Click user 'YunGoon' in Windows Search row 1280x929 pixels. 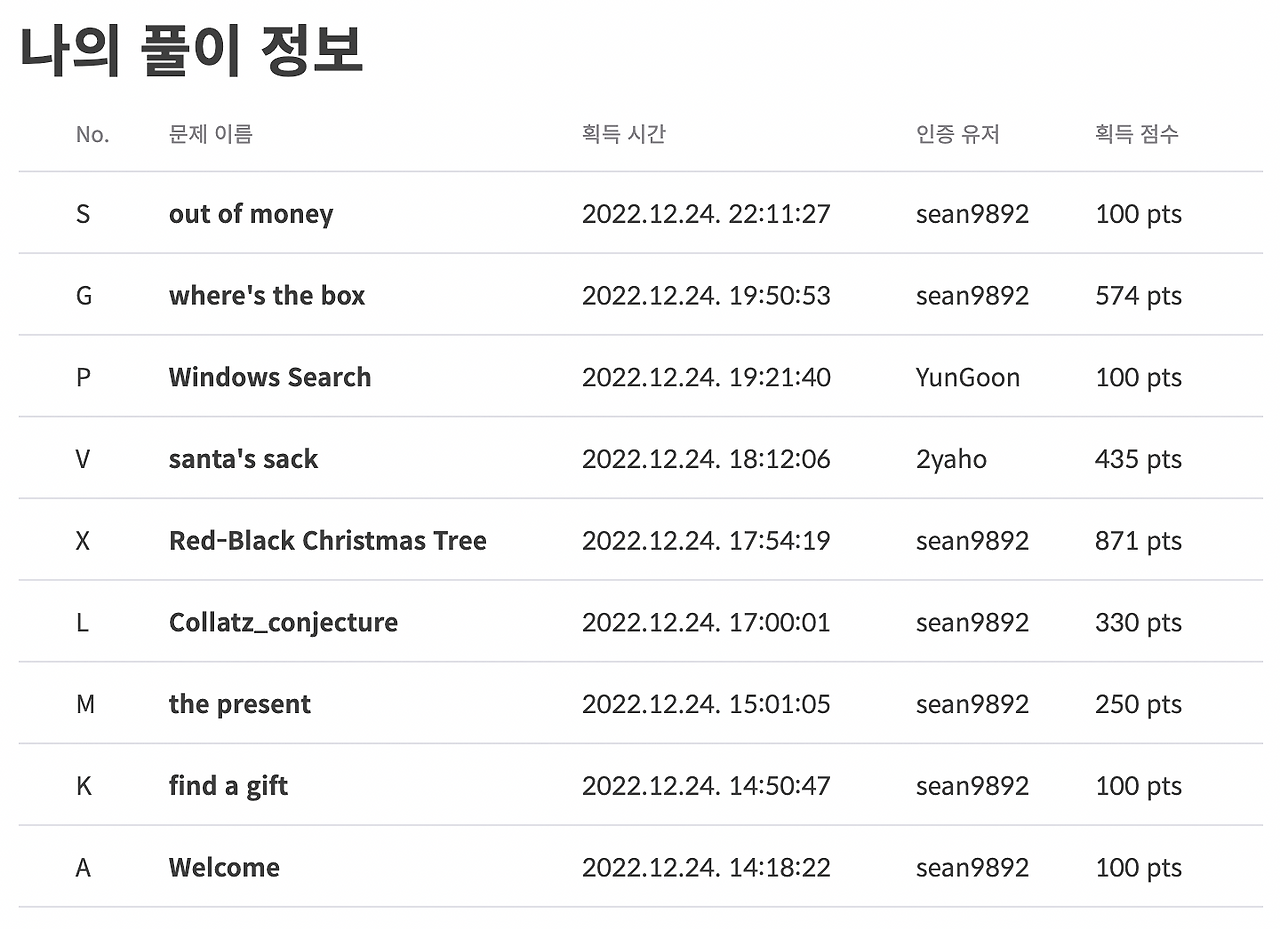(x=967, y=377)
